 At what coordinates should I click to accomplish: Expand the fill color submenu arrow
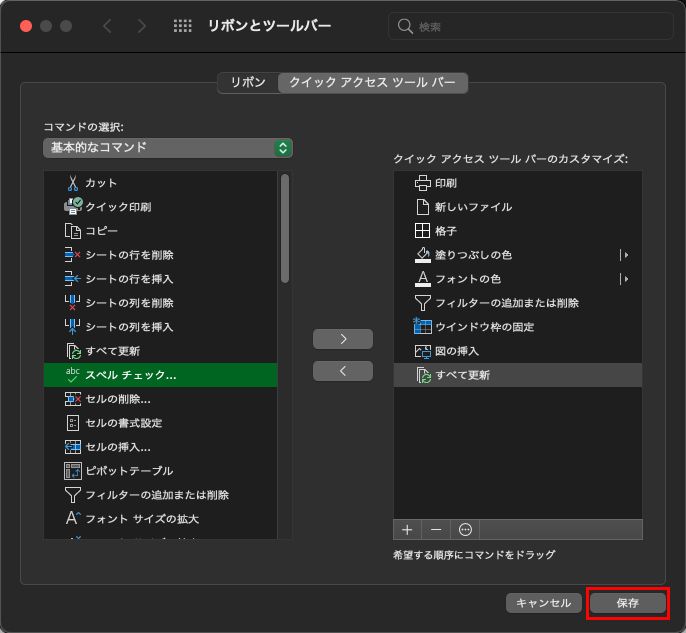(625, 255)
